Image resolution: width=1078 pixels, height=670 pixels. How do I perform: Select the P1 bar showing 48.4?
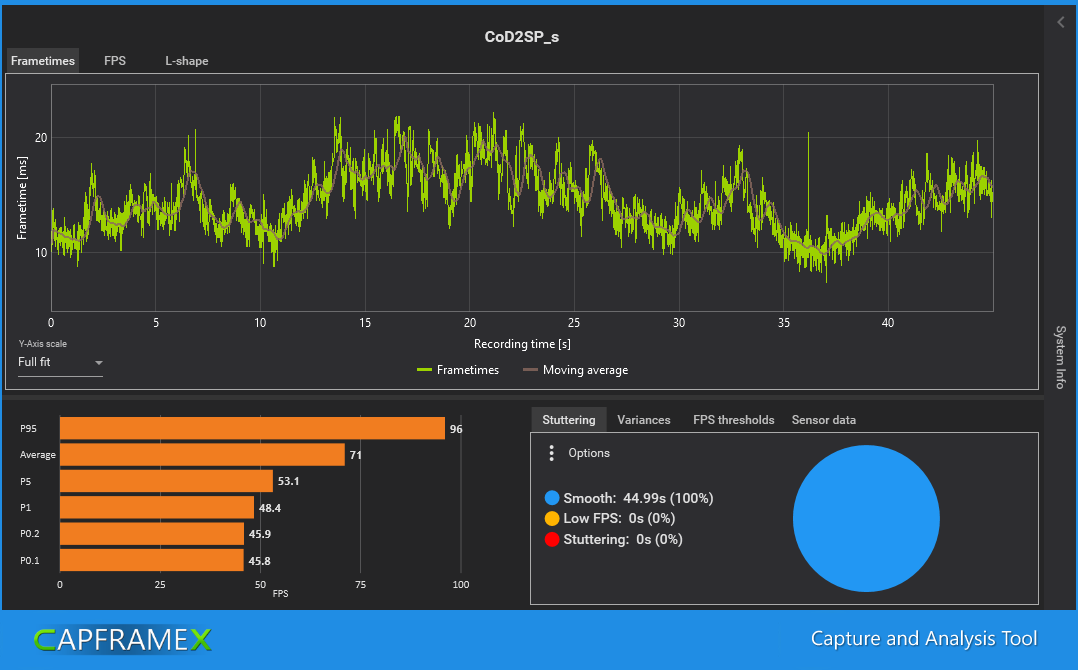point(157,508)
